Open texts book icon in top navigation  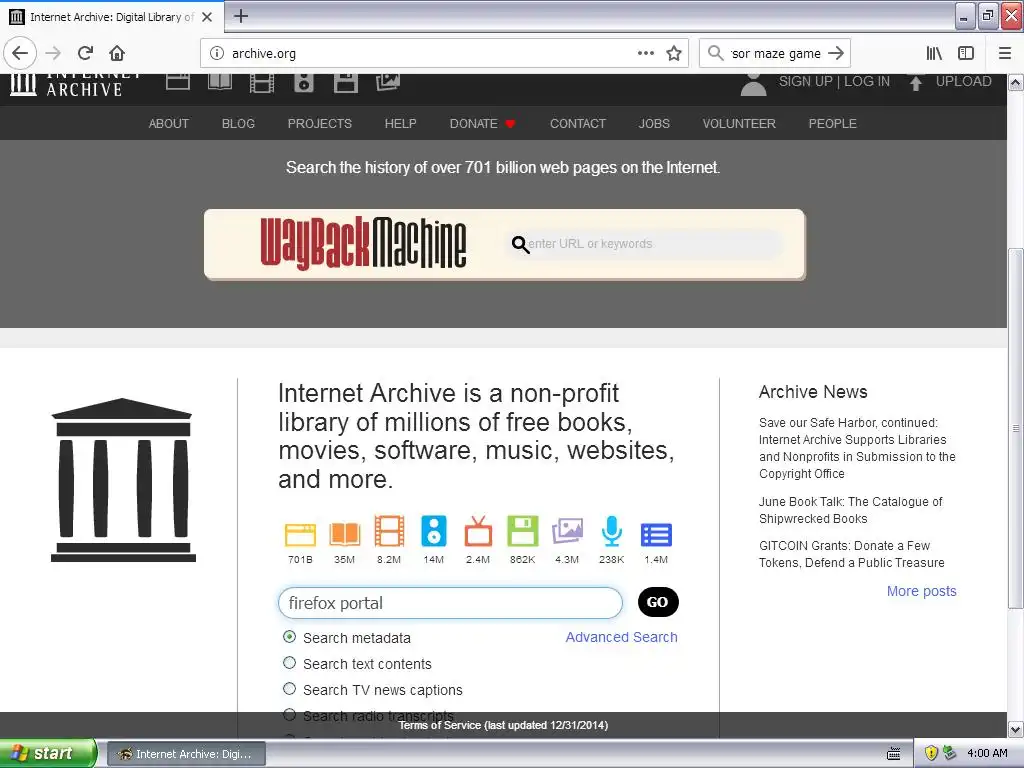(219, 82)
